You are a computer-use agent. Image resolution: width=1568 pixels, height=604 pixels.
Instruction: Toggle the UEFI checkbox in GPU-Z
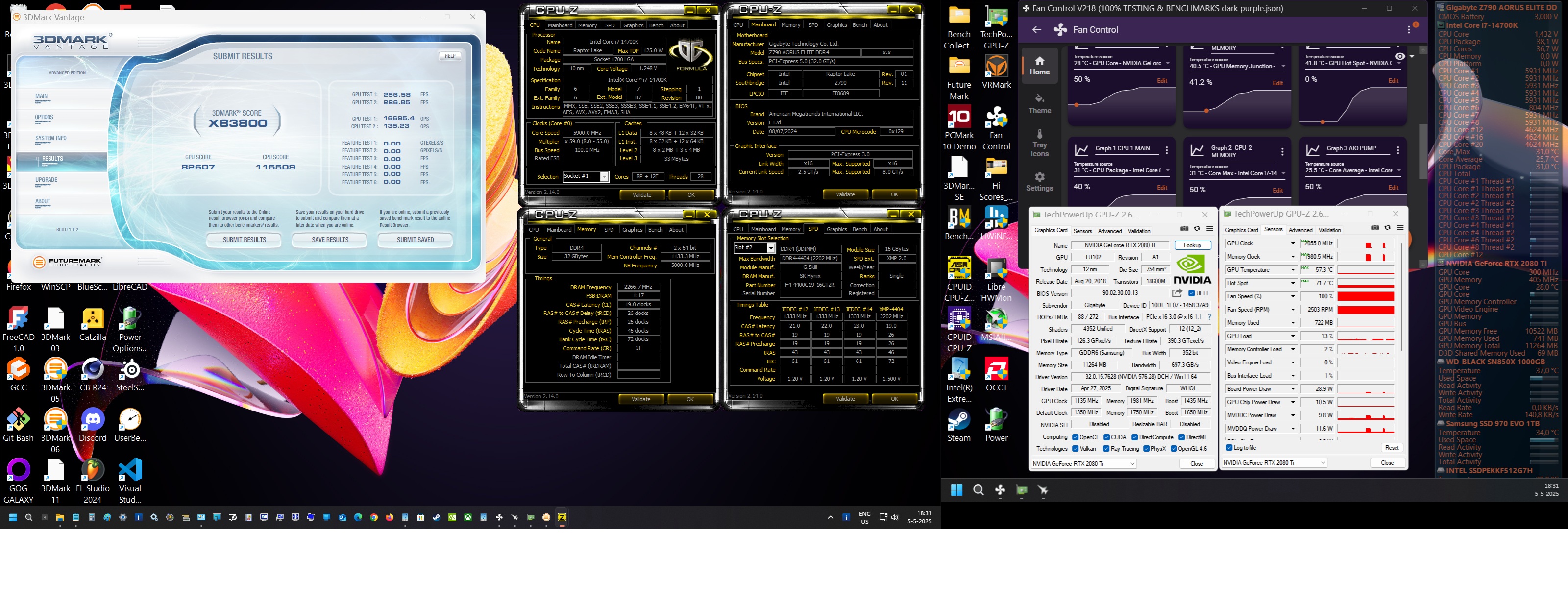click(1191, 293)
